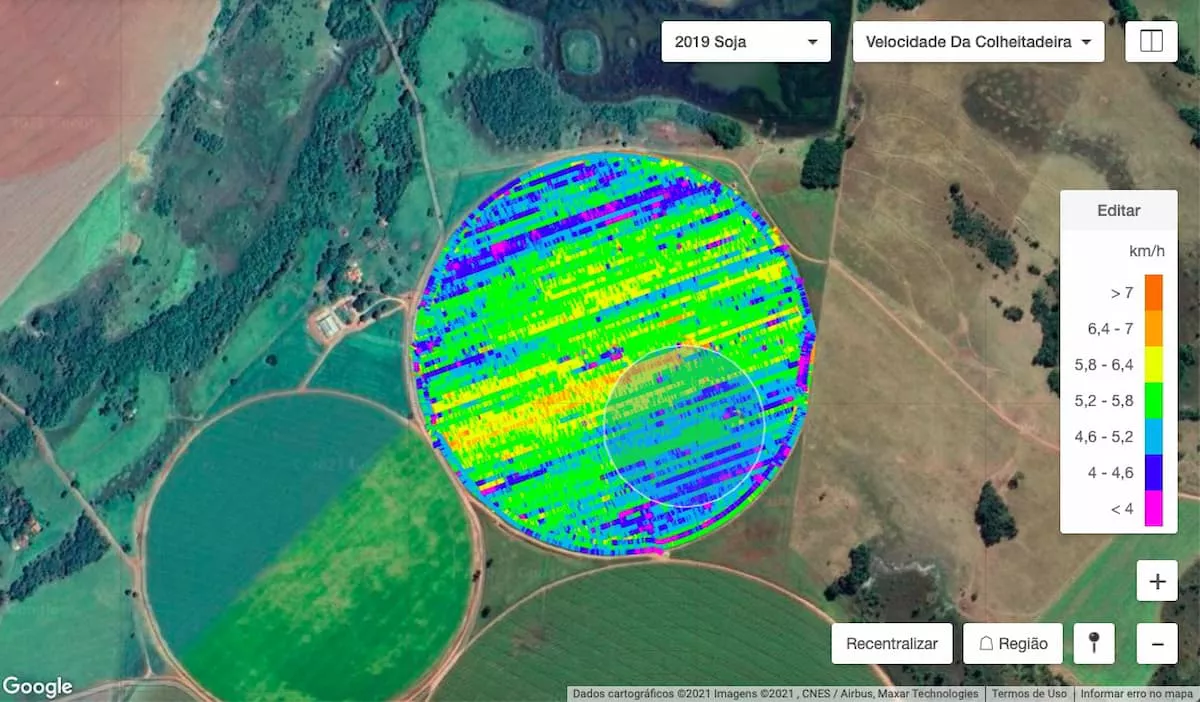Click inside the white circle region on field
The width and height of the screenshot is (1200, 702).
[x=684, y=426]
